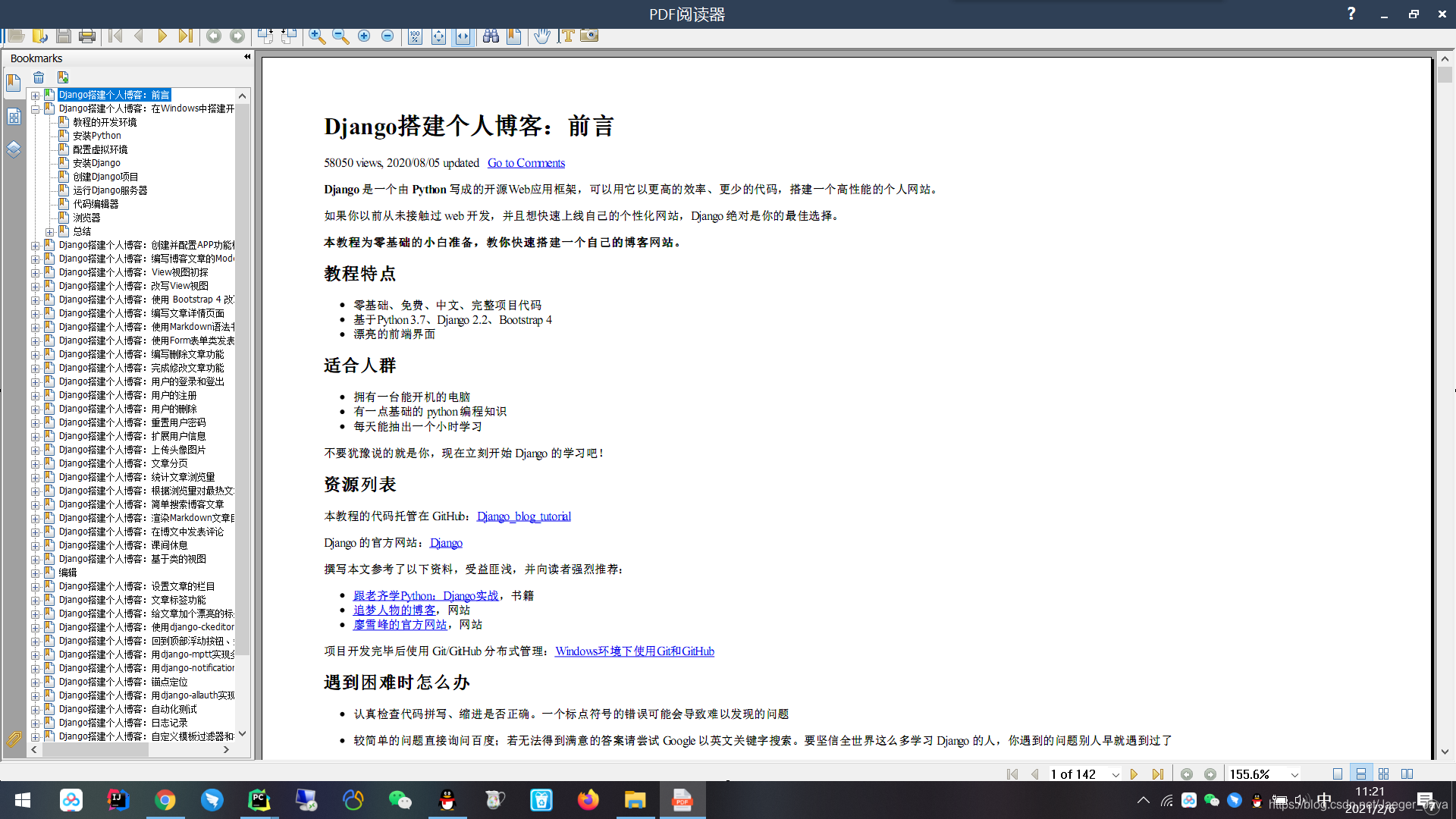The height and width of the screenshot is (819, 1456).
Task: Select the Hand pan tool
Action: tap(541, 36)
